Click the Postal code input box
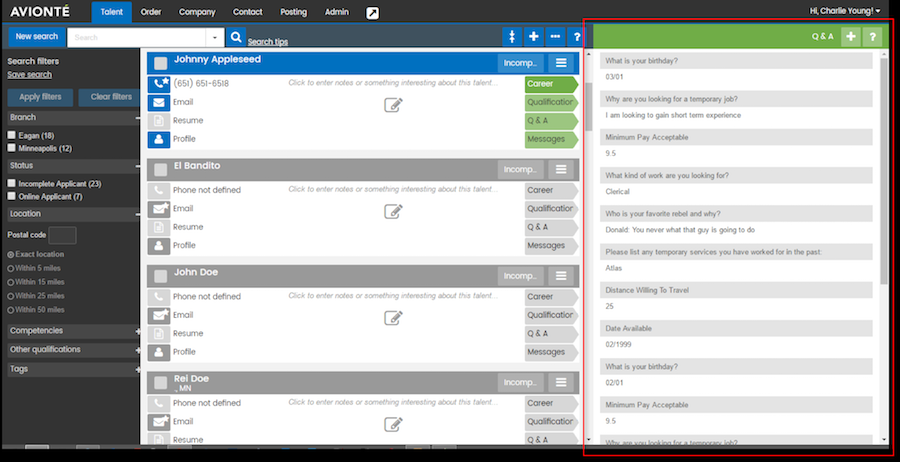This screenshot has height=462, width=900. point(63,235)
